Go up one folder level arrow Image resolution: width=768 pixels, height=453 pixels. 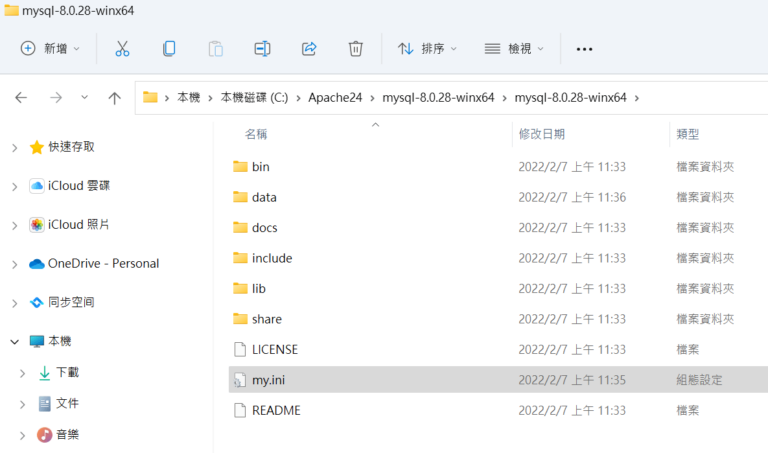114,98
